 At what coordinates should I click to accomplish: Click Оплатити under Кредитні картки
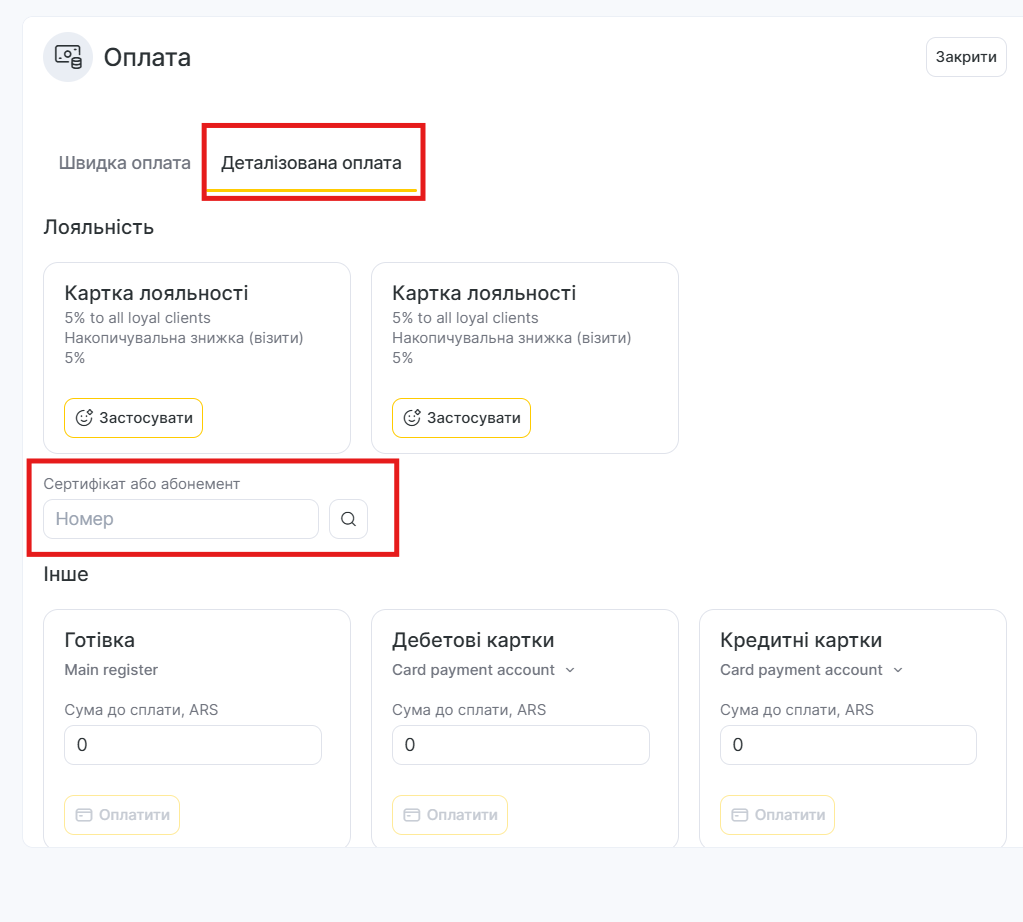777,815
